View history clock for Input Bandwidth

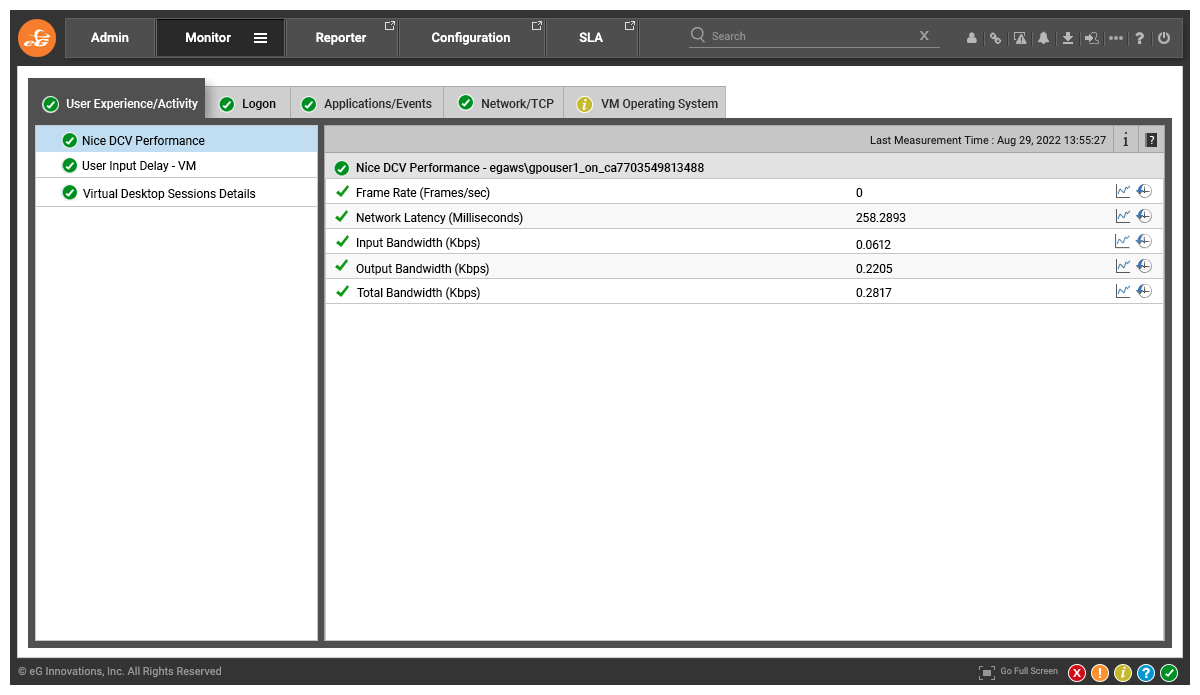(x=1144, y=241)
